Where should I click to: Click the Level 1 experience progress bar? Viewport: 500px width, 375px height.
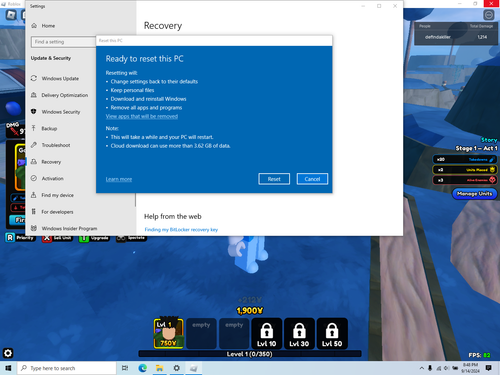point(250,354)
